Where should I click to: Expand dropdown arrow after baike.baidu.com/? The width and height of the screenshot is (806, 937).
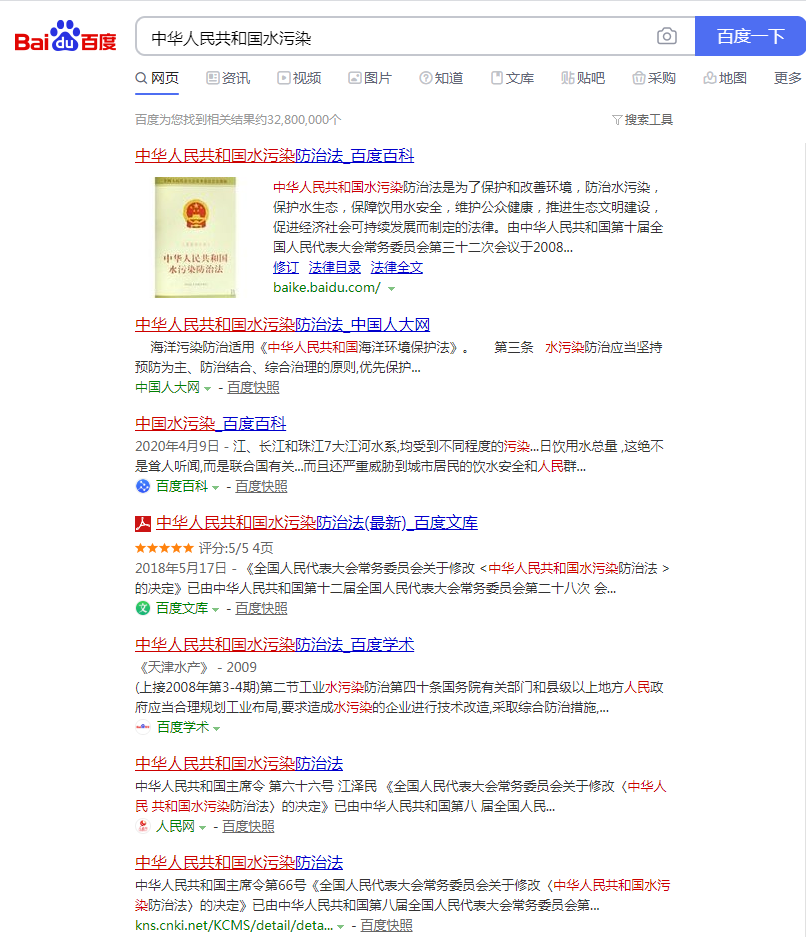tap(391, 289)
